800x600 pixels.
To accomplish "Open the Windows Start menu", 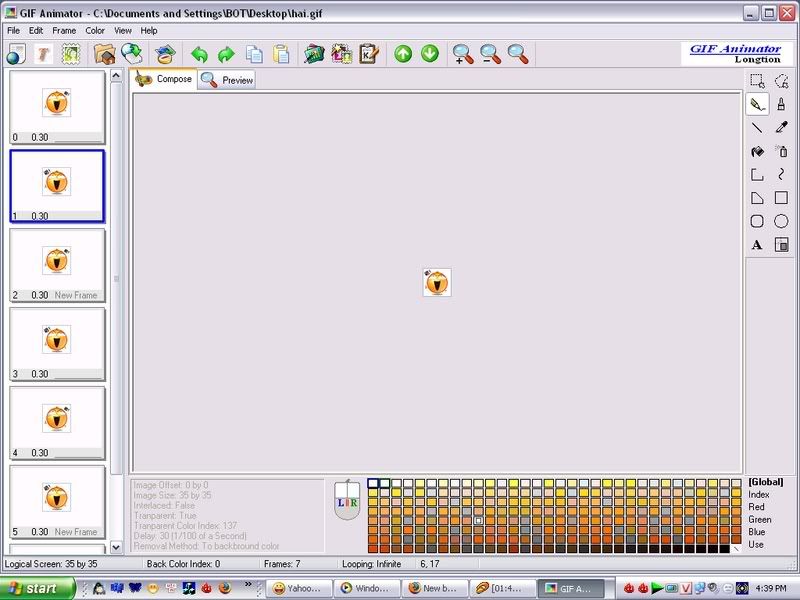I will (x=36, y=588).
